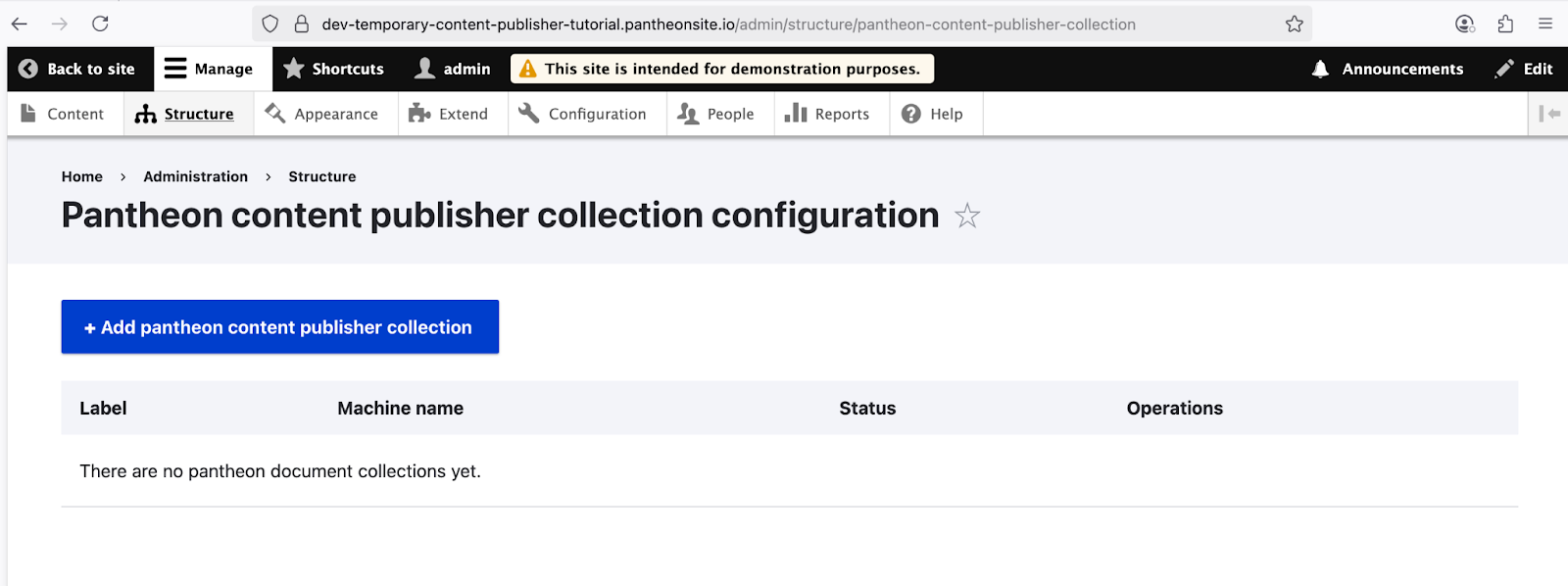Image resolution: width=1568 pixels, height=586 pixels.
Task: Open the browser extensions puzzle icon
Action: point(1505,24)
